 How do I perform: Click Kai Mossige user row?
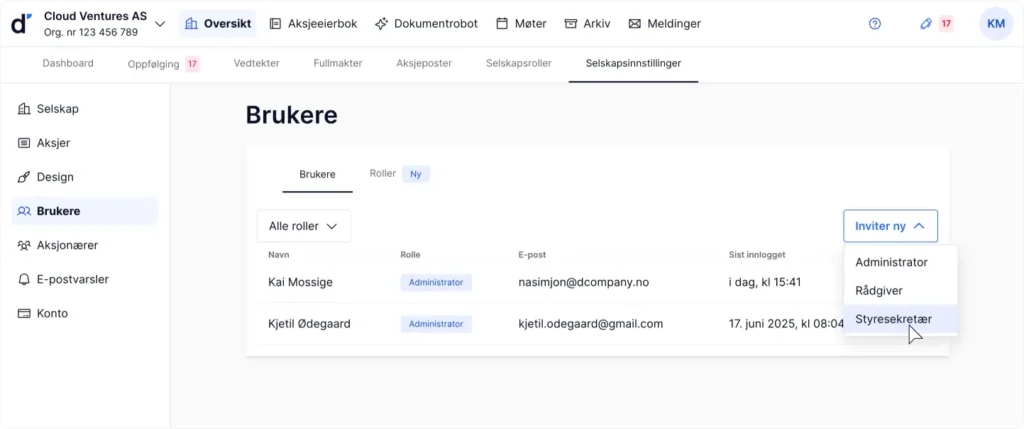[301, 282]
